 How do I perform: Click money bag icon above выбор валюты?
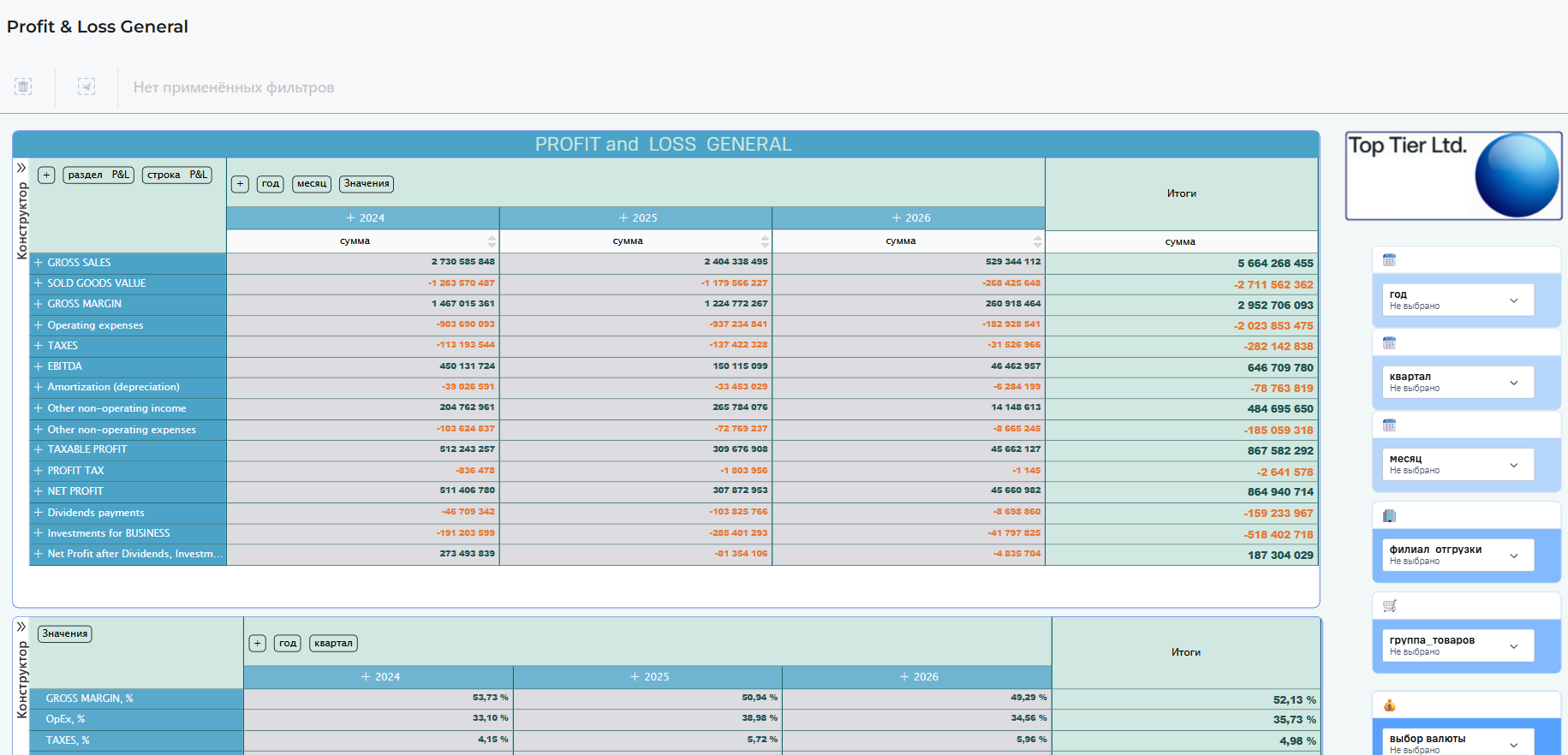1389,705
